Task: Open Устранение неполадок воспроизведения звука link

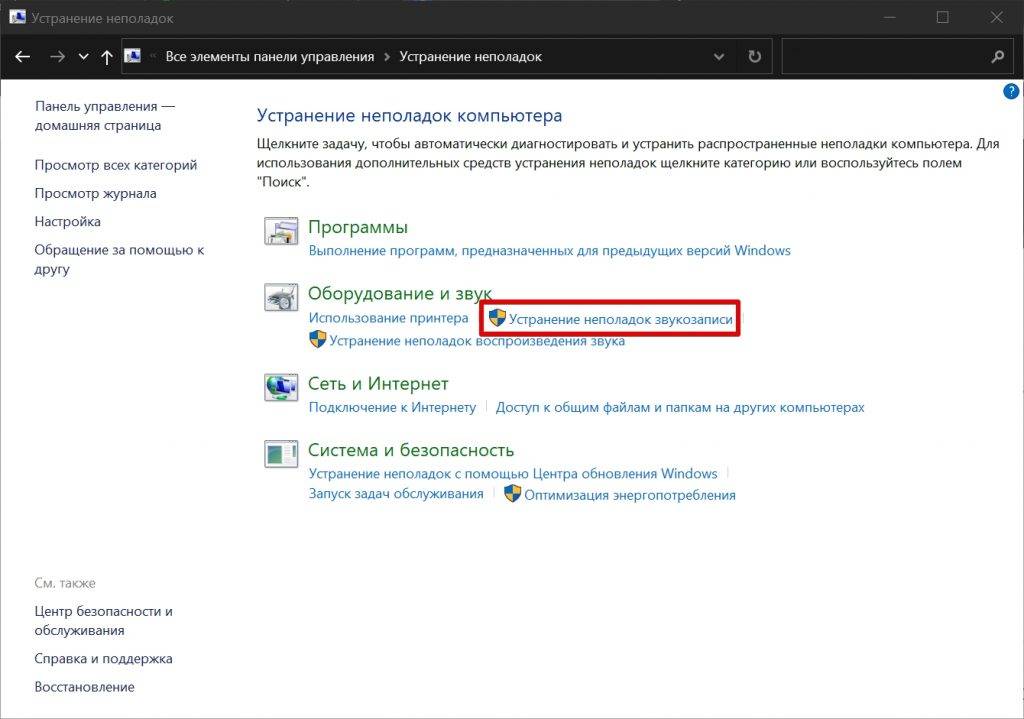Action: [476, 341]
